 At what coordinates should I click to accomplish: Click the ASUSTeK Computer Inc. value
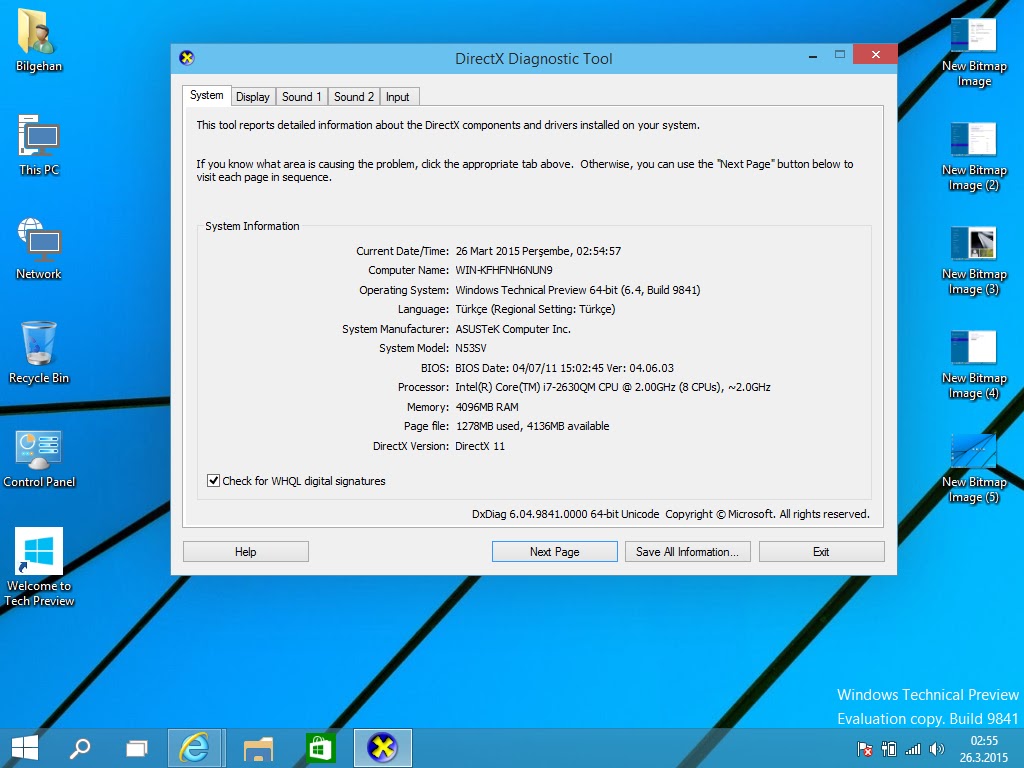coord(513,329)
